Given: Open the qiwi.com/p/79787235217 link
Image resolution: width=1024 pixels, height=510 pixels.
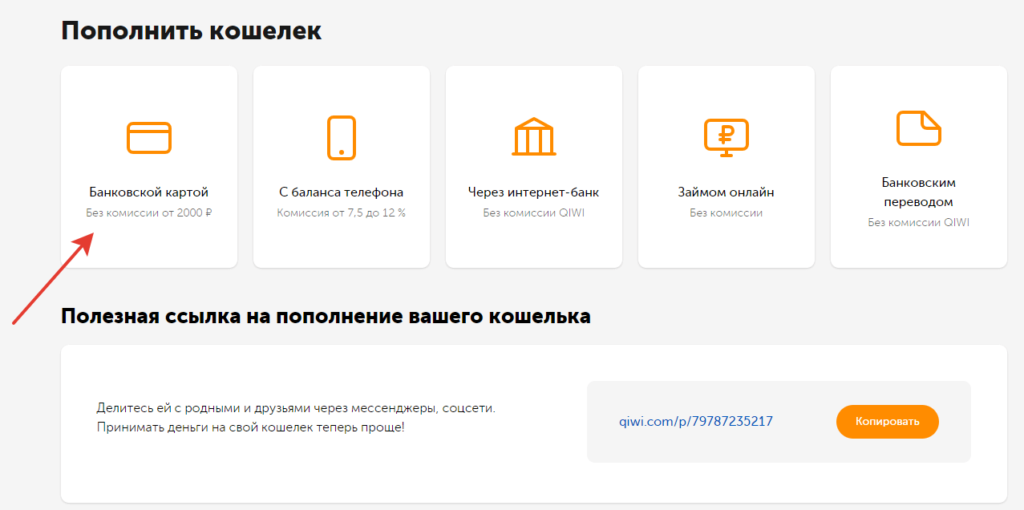Looking at the screenshot, I should [x=696, y=421].
